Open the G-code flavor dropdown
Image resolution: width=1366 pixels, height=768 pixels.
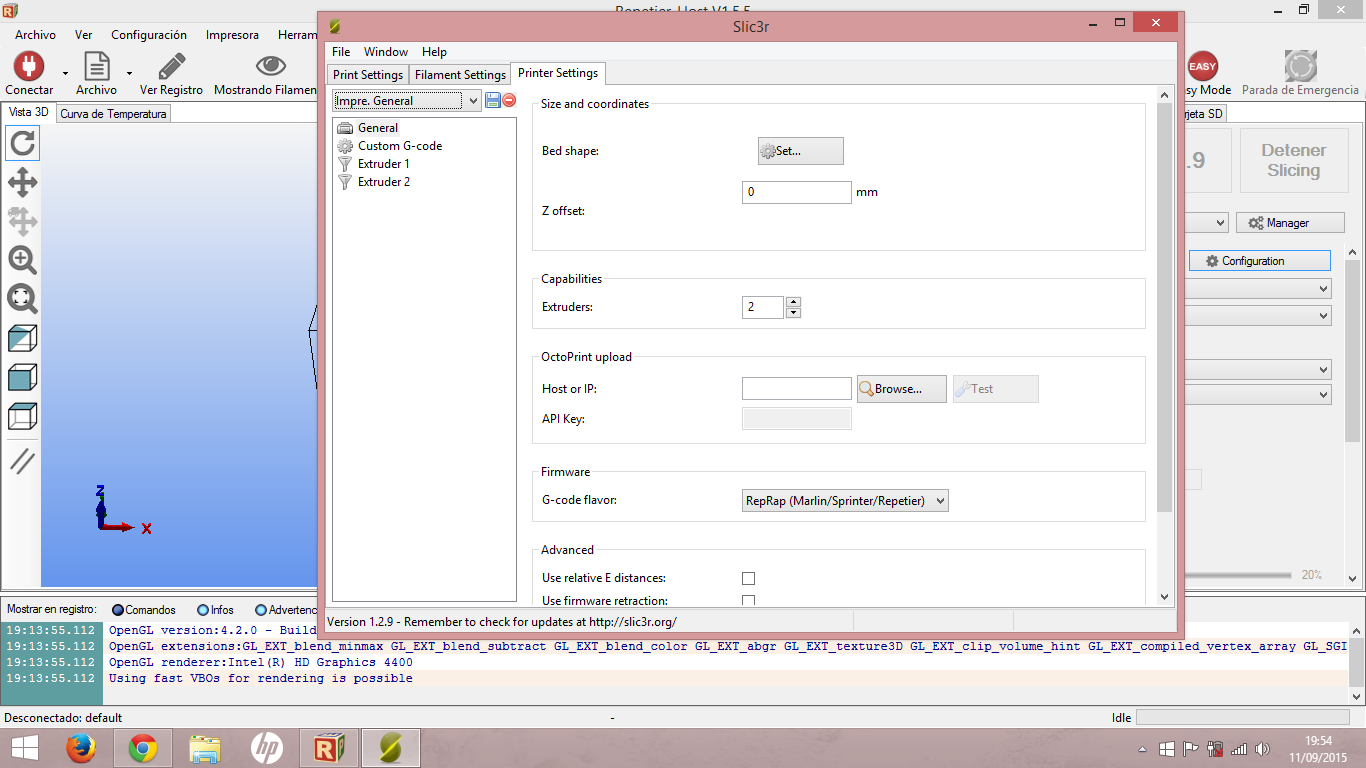845,500
